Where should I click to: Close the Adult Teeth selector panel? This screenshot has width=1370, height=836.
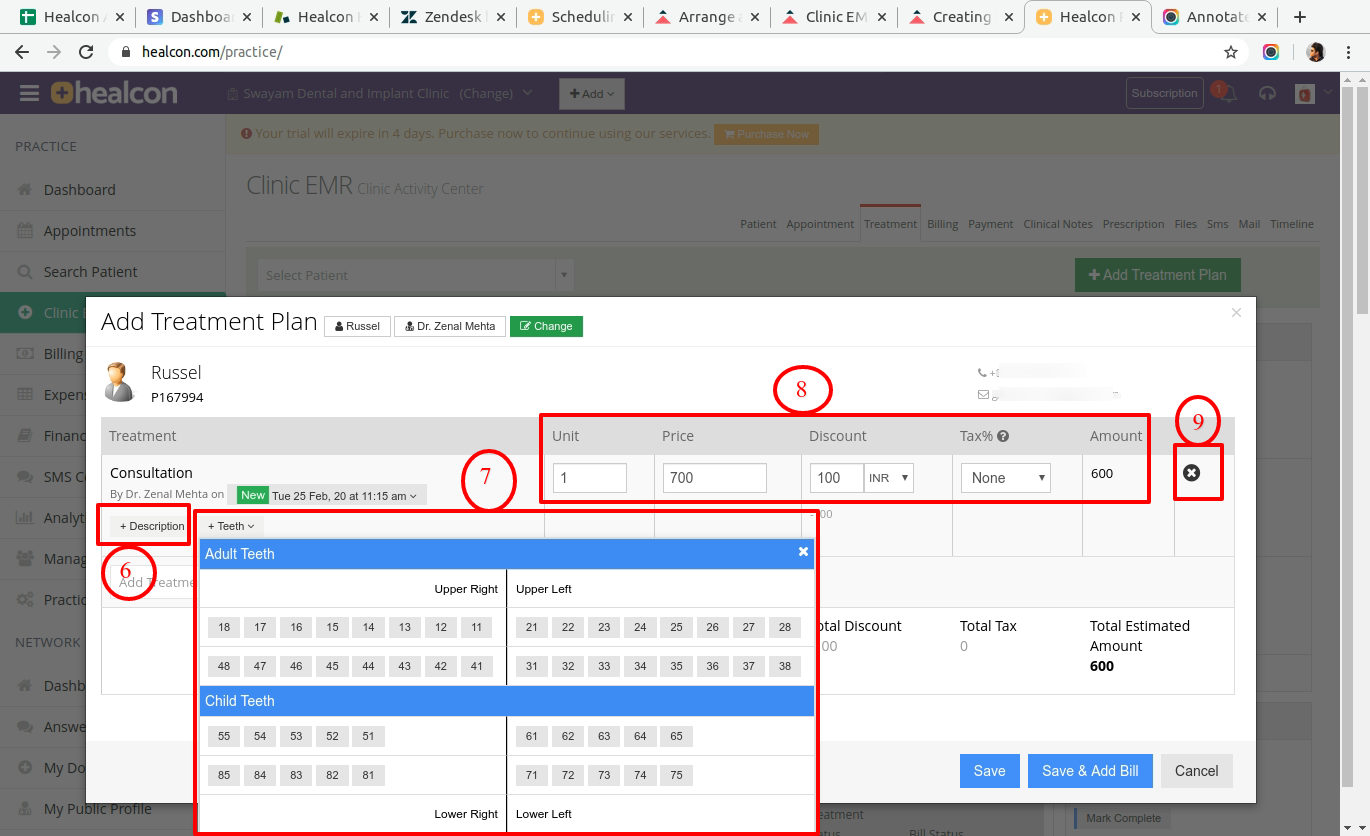pos(803,552)
